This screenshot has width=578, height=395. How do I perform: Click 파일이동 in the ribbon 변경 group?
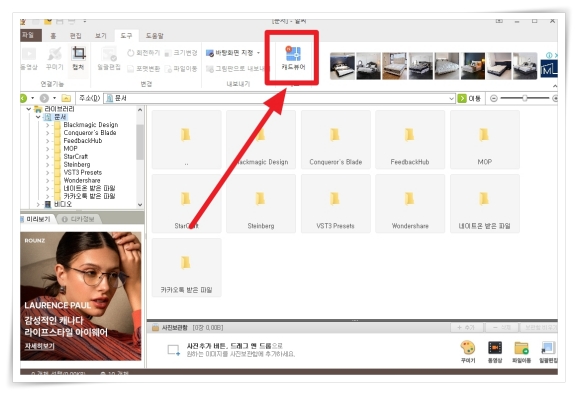tap(181, 69)
